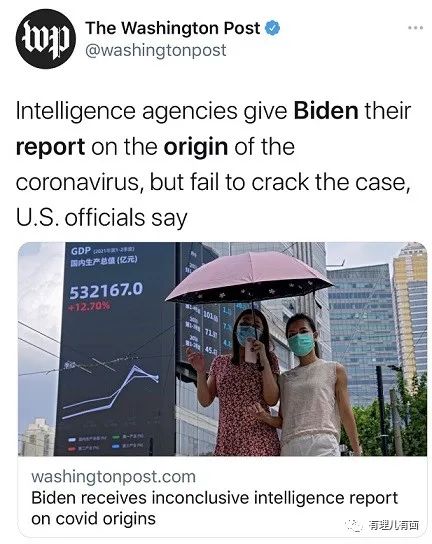Viewport: 432px width, 544px height.
Task: Open the @washingtonpost handle
Action: point(156,50)
